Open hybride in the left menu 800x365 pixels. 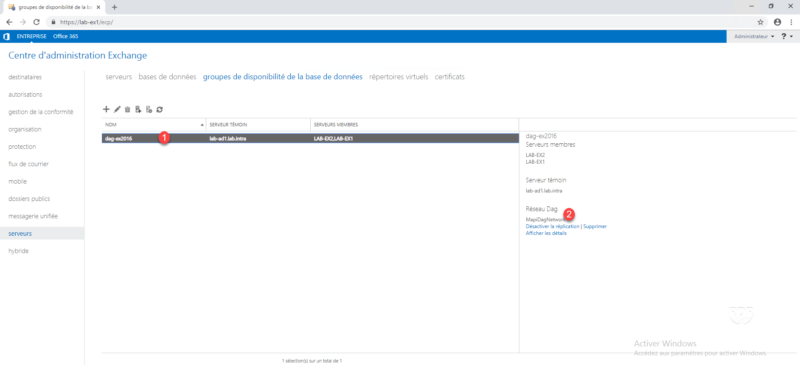tap(18, 251)
